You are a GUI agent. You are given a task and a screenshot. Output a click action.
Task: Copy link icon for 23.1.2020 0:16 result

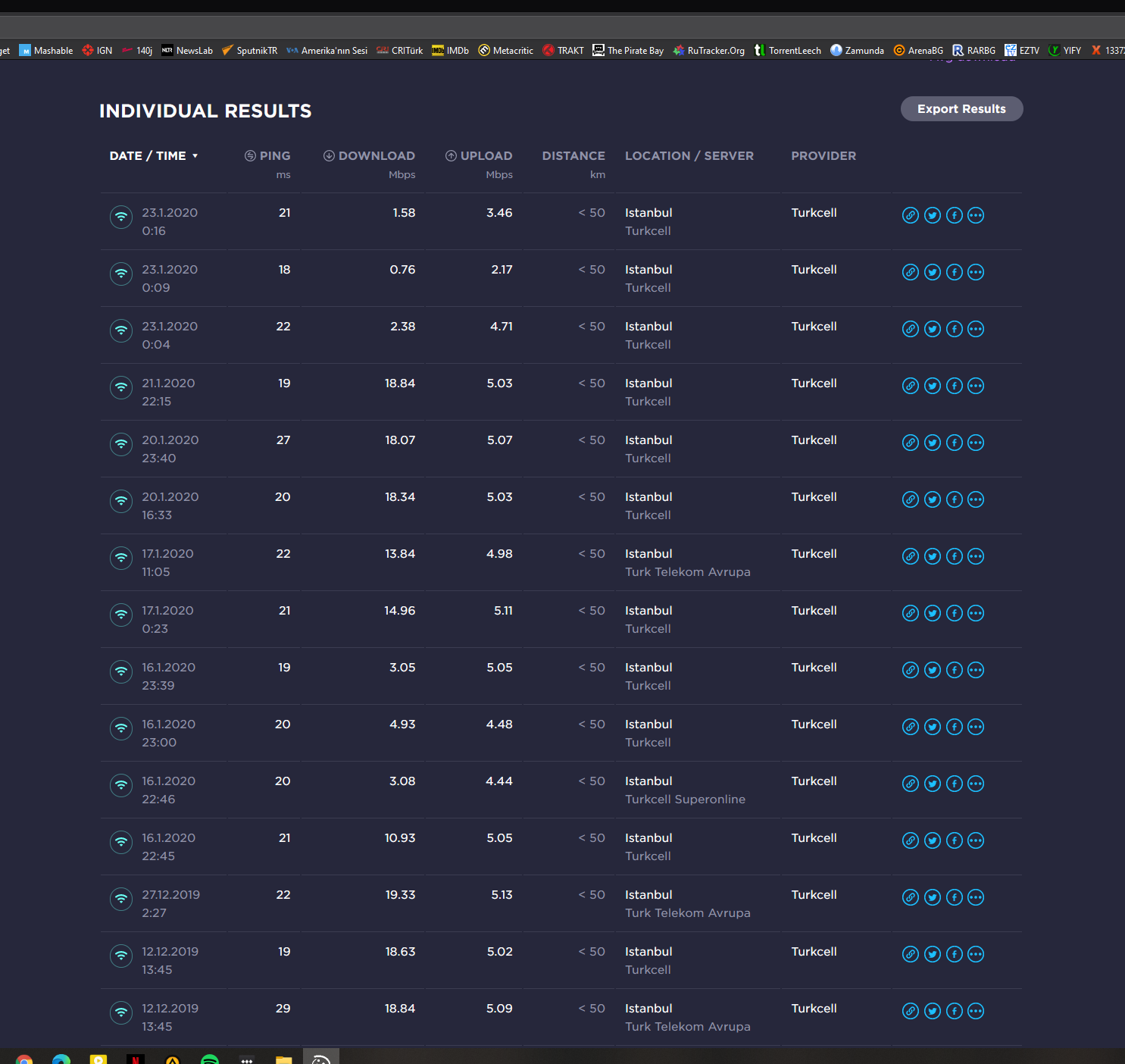[911, 215]
